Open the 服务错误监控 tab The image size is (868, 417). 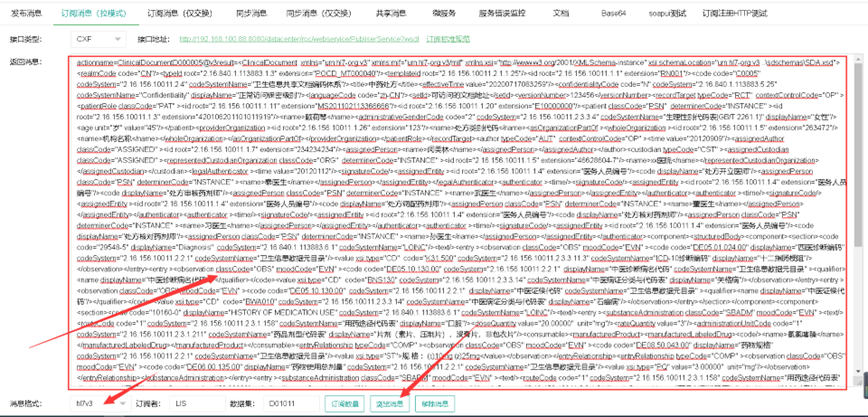click(x=502, y=13)
